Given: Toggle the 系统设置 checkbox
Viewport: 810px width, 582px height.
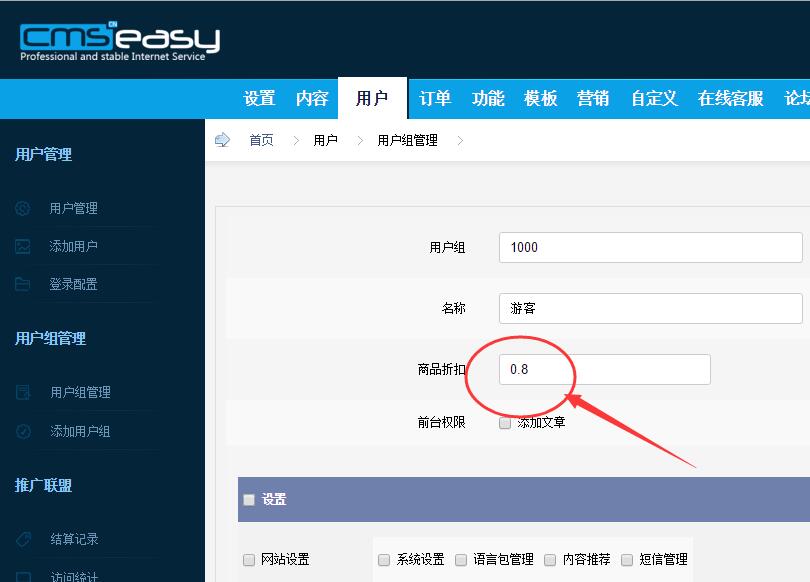Looking at the screenshot, I should [x=384, y=560].
